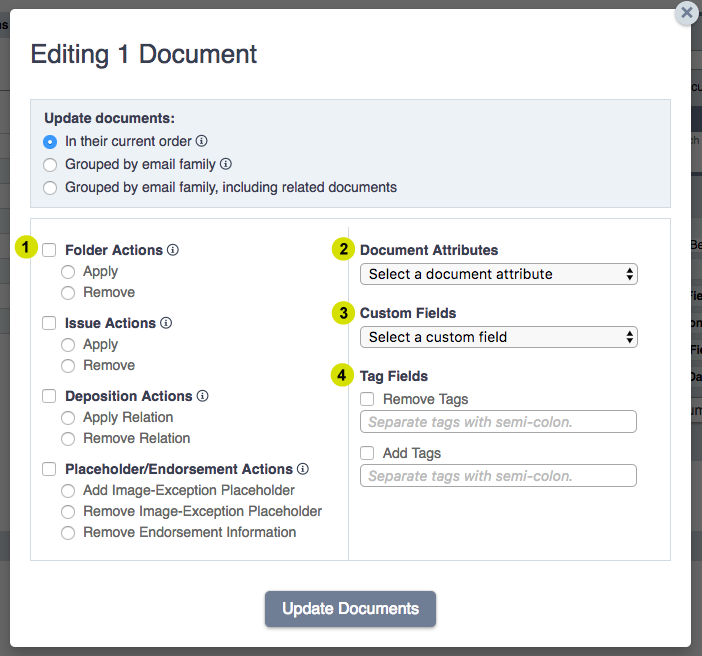Open Select a custom field dropdown
The height and width of the screenshot is (656, 702).
click(x=499, y=337)
